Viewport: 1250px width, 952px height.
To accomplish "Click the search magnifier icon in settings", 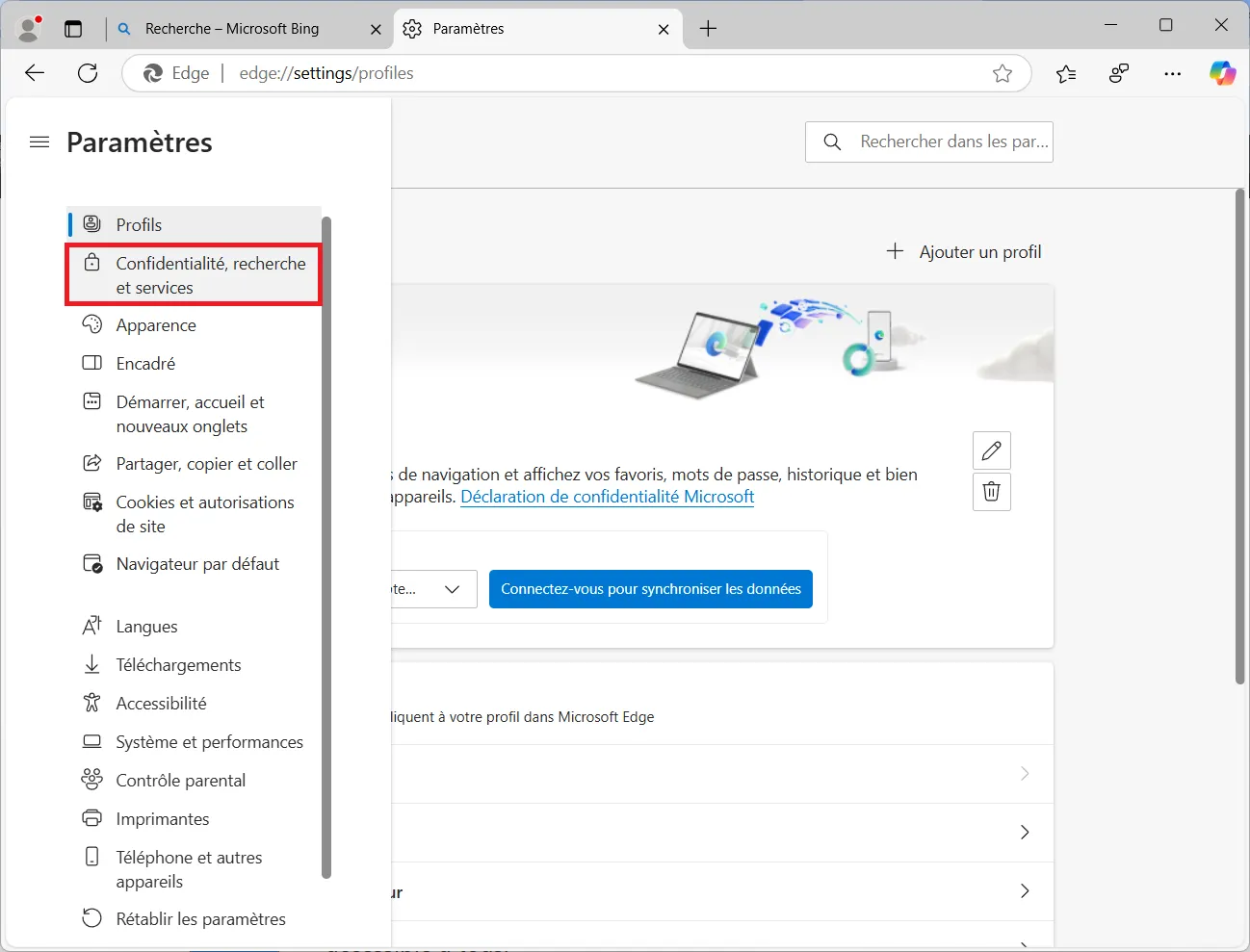I will point(833,142).
